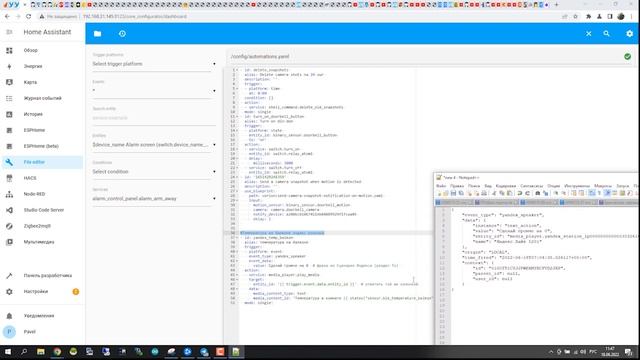Open История in the sidebar
Screen dimensions: 640x360
[x=42, y=114]
